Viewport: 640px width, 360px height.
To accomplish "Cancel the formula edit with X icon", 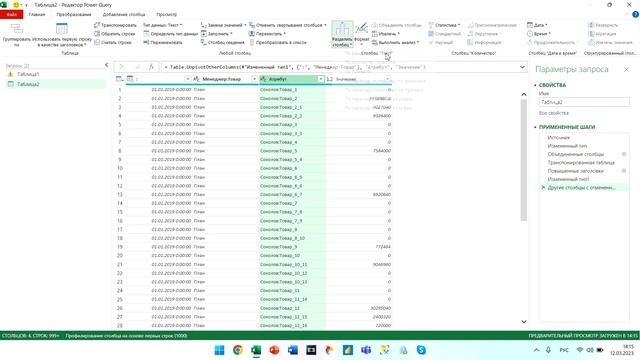I will (122, 67).
